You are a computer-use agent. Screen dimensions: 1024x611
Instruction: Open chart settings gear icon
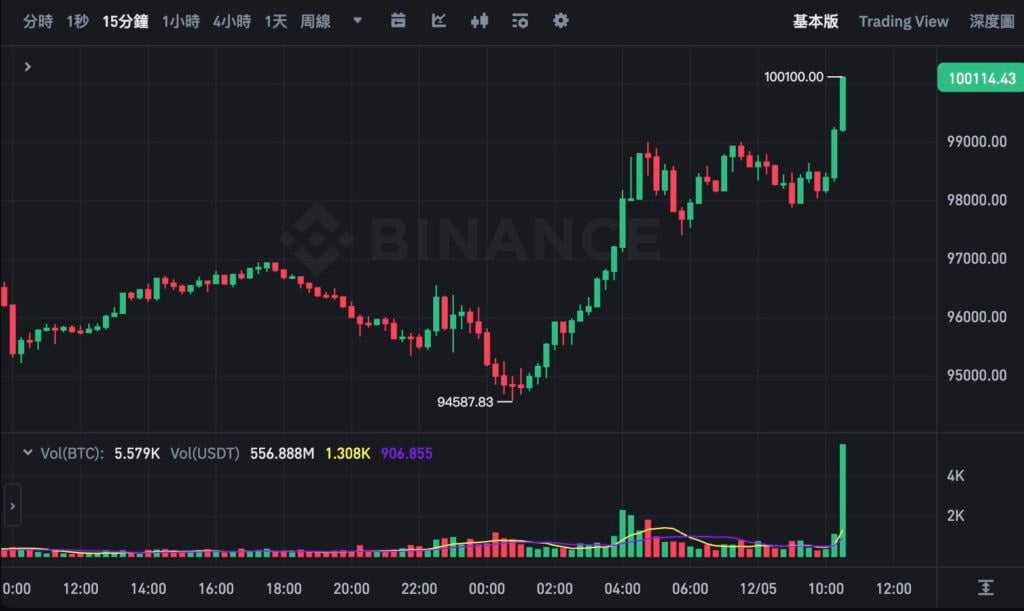click(560, 21)
